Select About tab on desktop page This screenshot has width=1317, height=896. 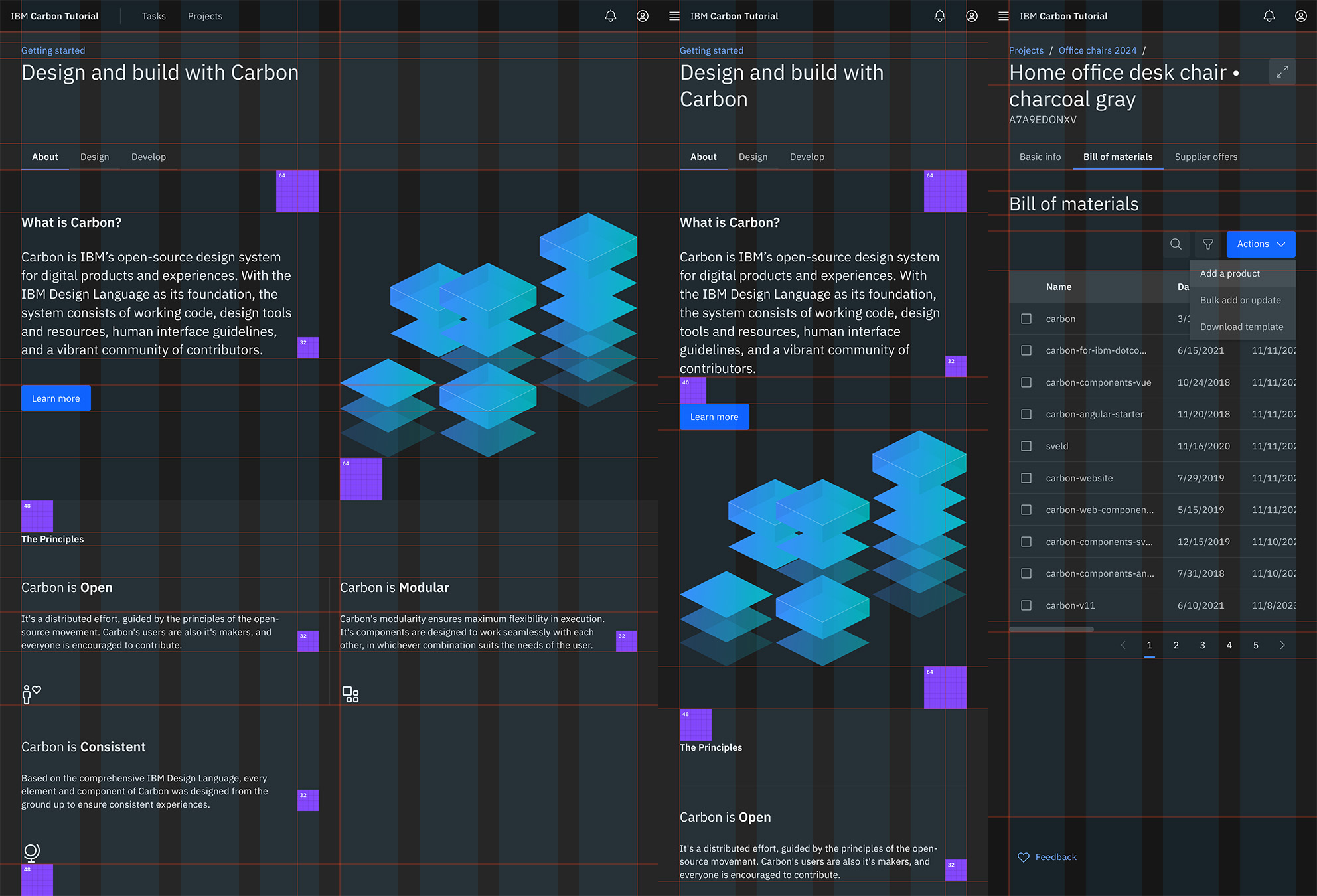pyautogui.click(x=45, y=157)
